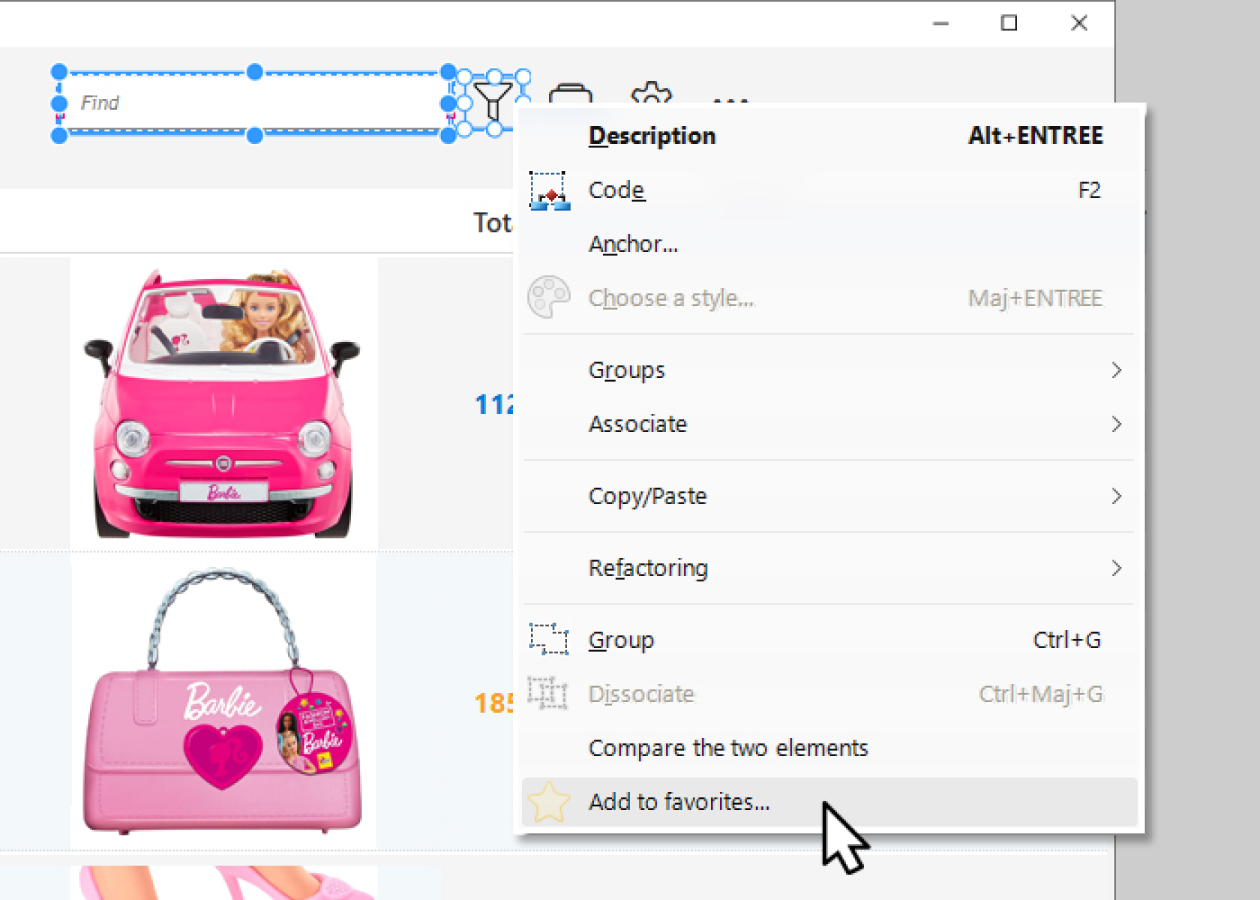Focus the Find search field
The image size is (1260, 900).
[254, 103]
